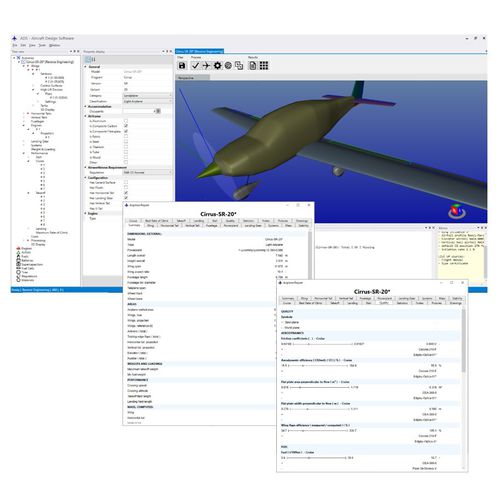This screenshot has height=480, width=500.
Task: Enable the Is Titanium checkbox
Action: coord(126,147)
